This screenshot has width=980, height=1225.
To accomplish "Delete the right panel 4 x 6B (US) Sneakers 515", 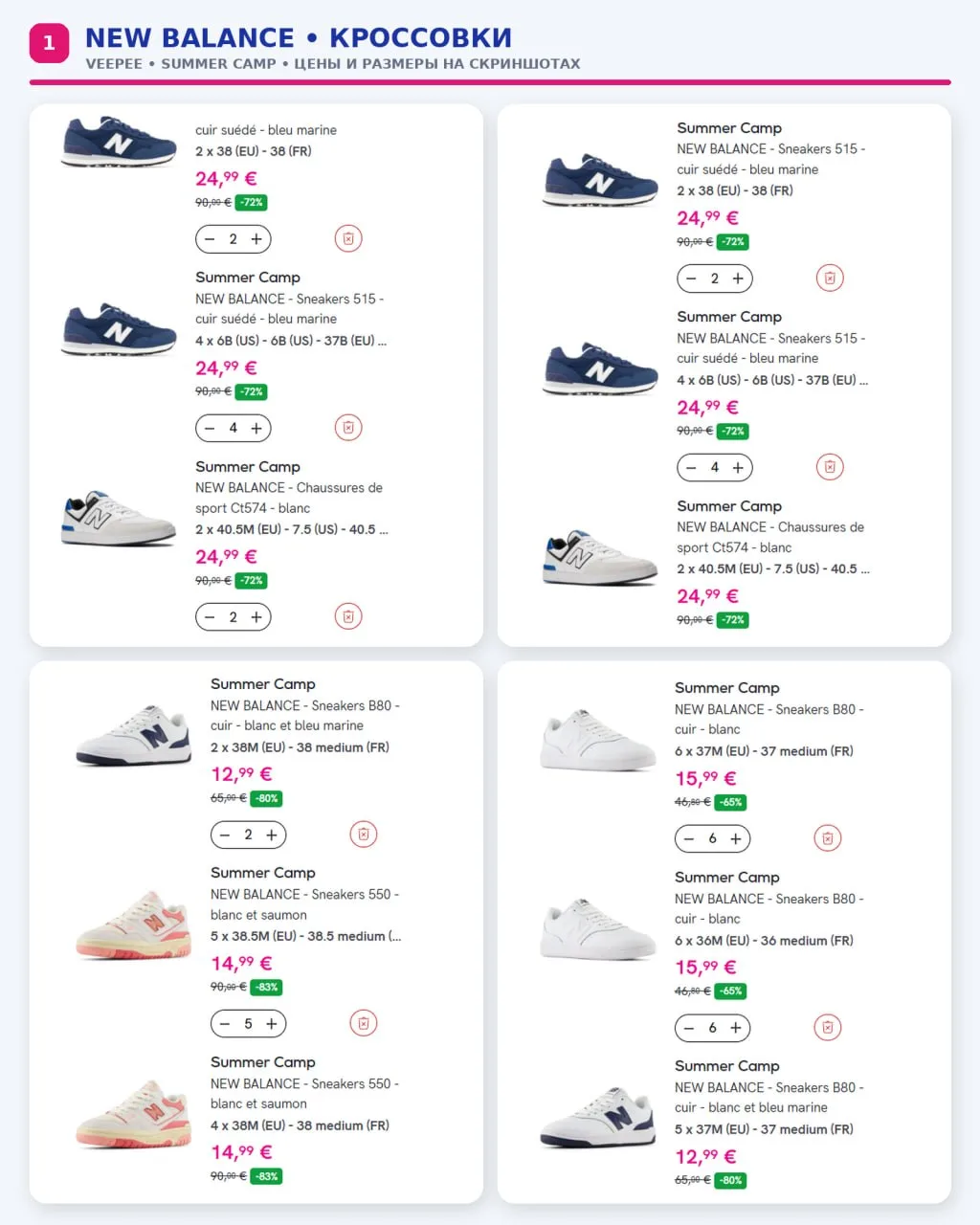I will click(830, 467).
